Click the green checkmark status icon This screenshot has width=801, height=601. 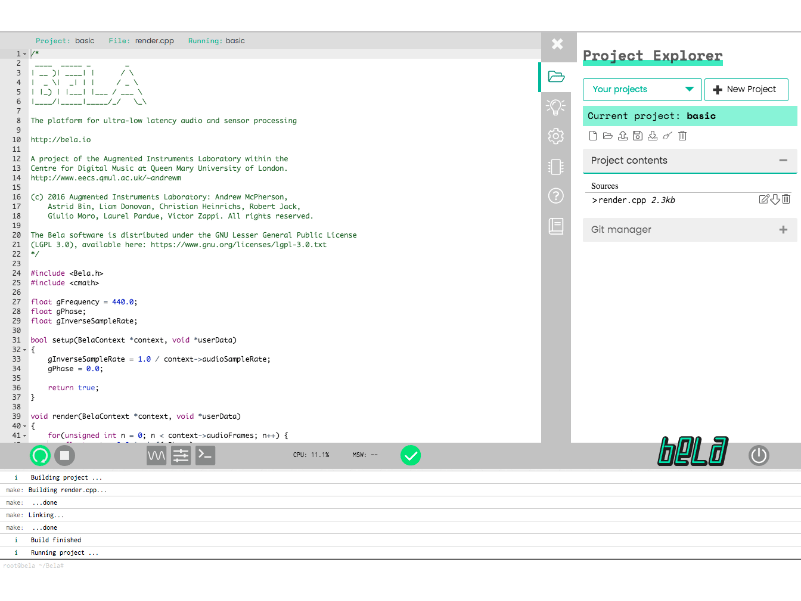coord(410,455)
